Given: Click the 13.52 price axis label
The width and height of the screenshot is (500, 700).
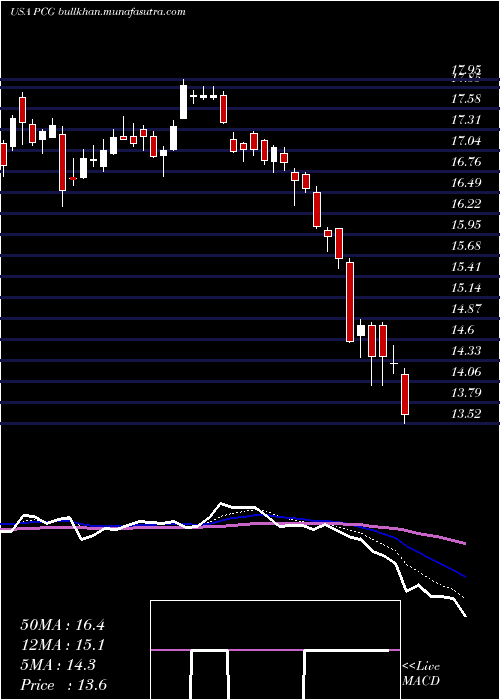Looking at the screenshot, I should click(x=466, y=413).
